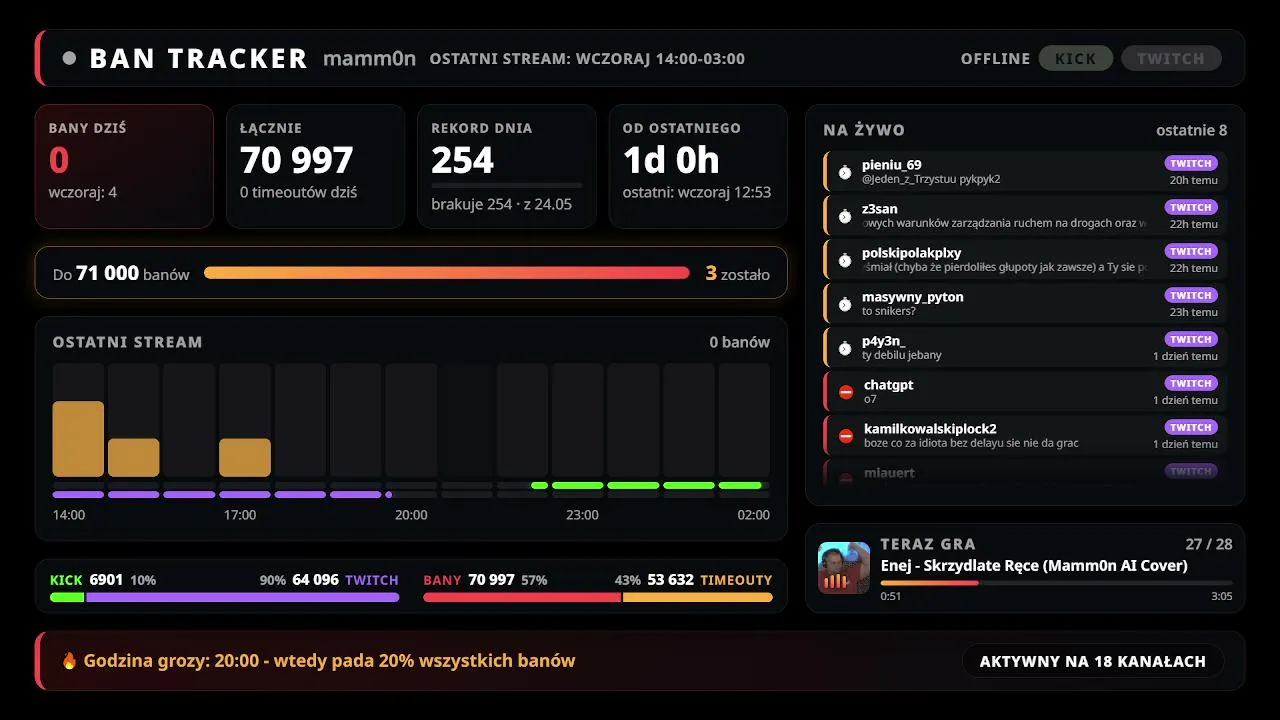Image resolution: width=1280 pixels, height=720 pixels.
Task: Select the OD OSTATNIEGO card
Action: point(698,167)
